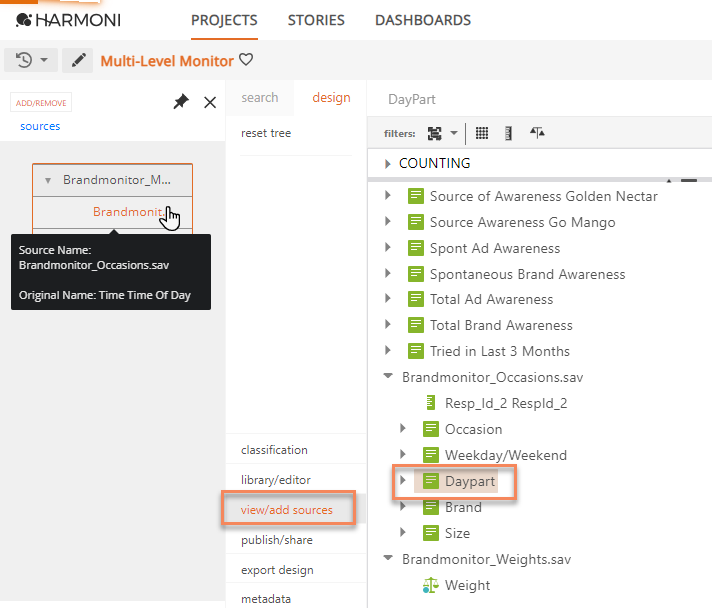Image resolution: width=712 pixels, height=608 pixels.
Task: Favorite the project with heart icon
Action: click(246, 59)
